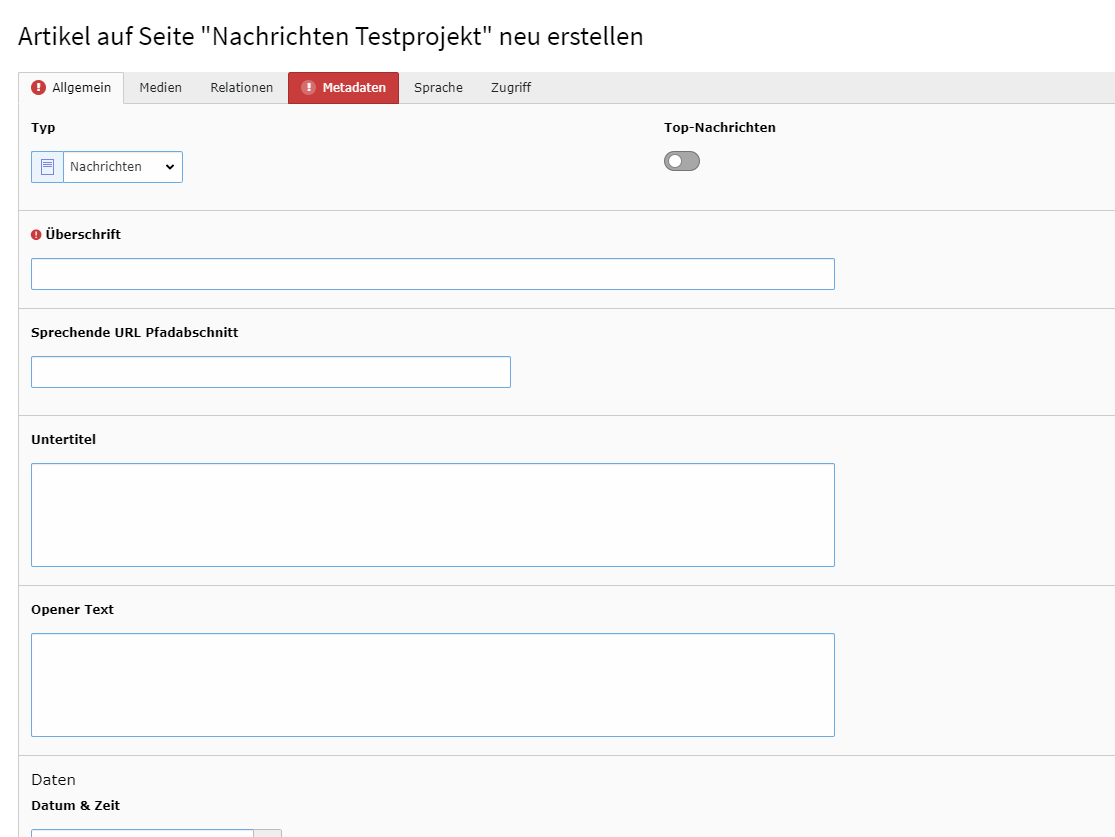Open the Relationen tab
1115x837 pixels.
pos(241,88)
